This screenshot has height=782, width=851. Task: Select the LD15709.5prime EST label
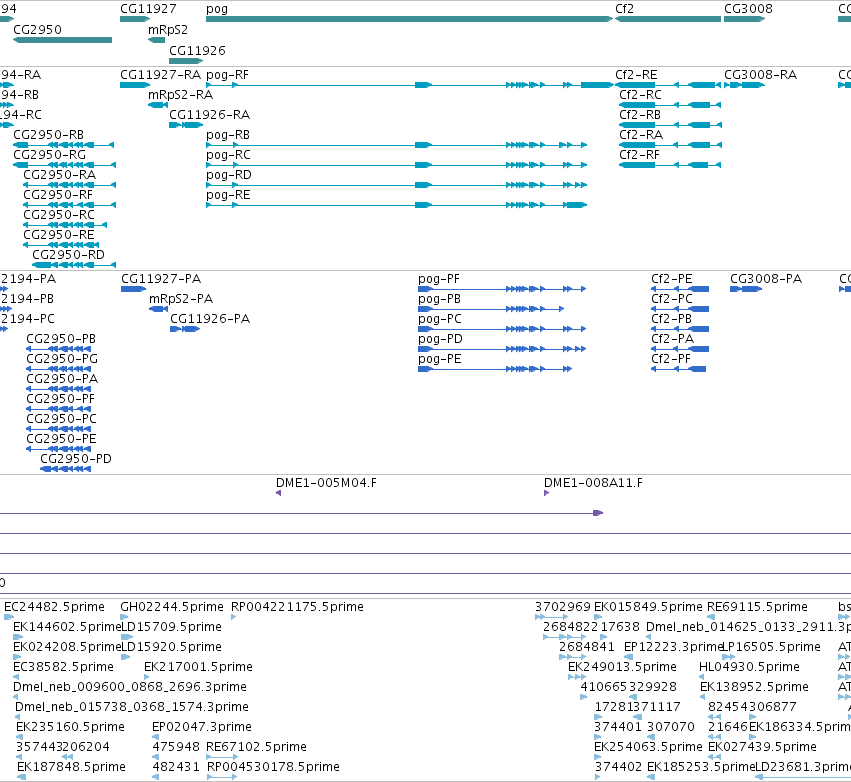[x=172, y=627]
